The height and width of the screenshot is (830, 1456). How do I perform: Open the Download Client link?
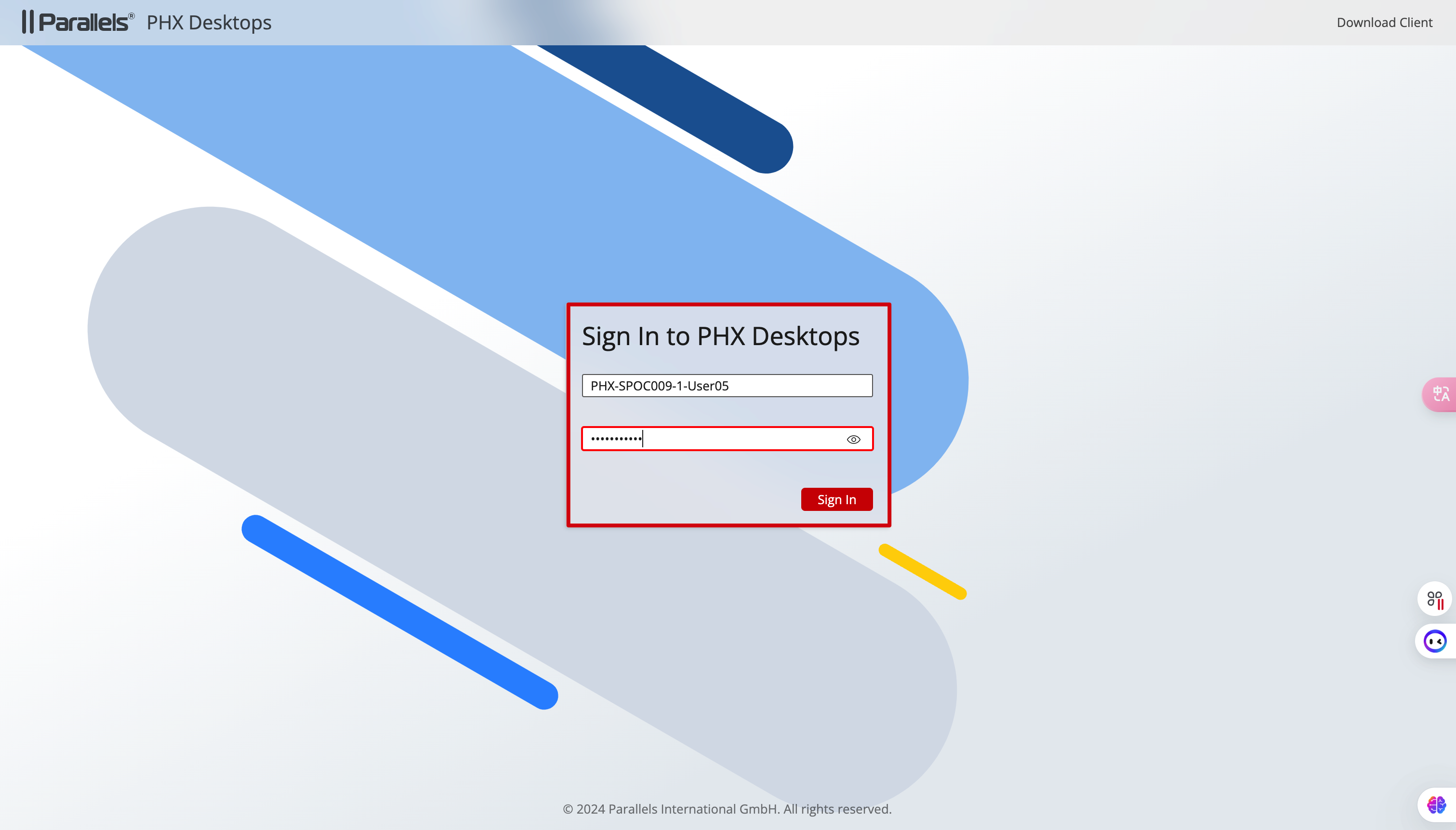pos(1384,22)
